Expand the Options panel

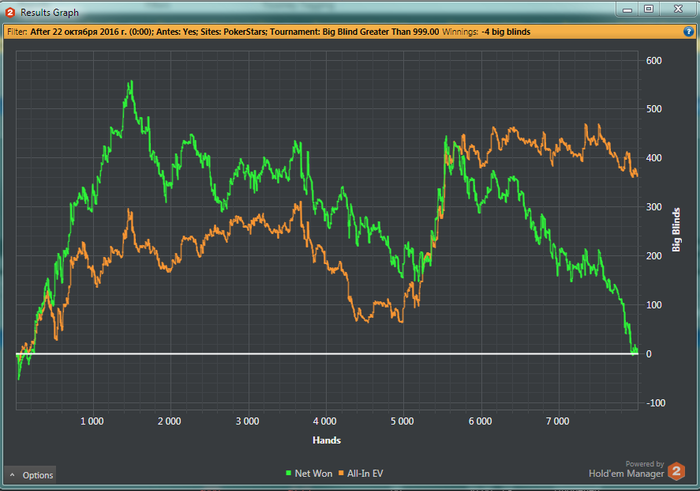coord(31,475)
